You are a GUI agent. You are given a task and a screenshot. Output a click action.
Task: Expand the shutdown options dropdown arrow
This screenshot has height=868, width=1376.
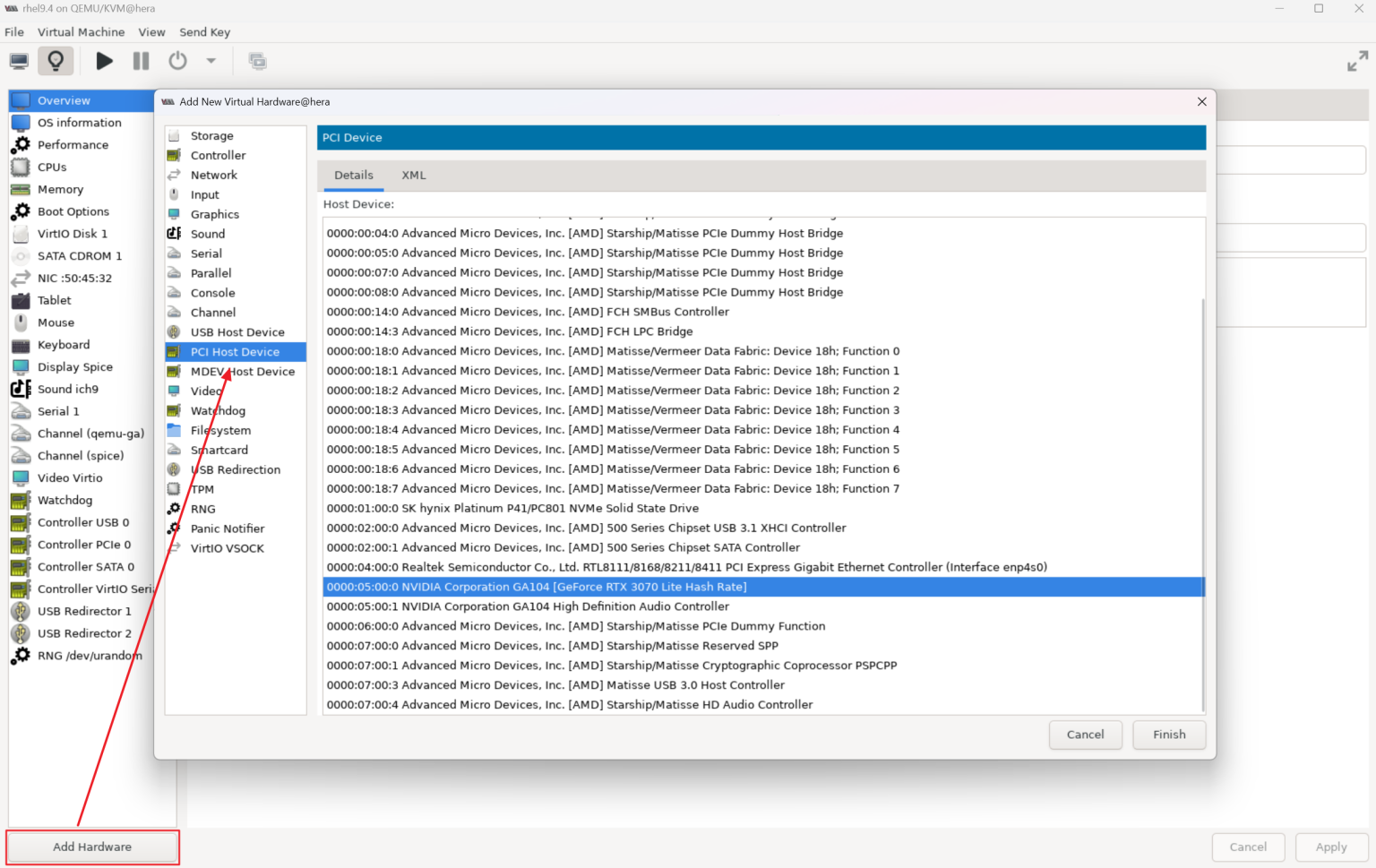[211, 61]
